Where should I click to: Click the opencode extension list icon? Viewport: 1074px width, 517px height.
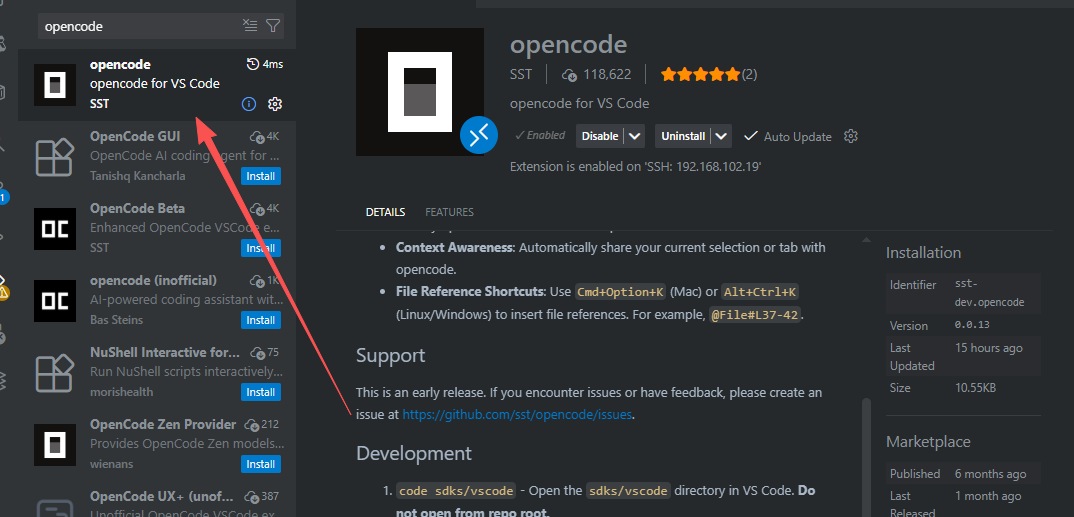pyautogui.click(x=55, y=85)
